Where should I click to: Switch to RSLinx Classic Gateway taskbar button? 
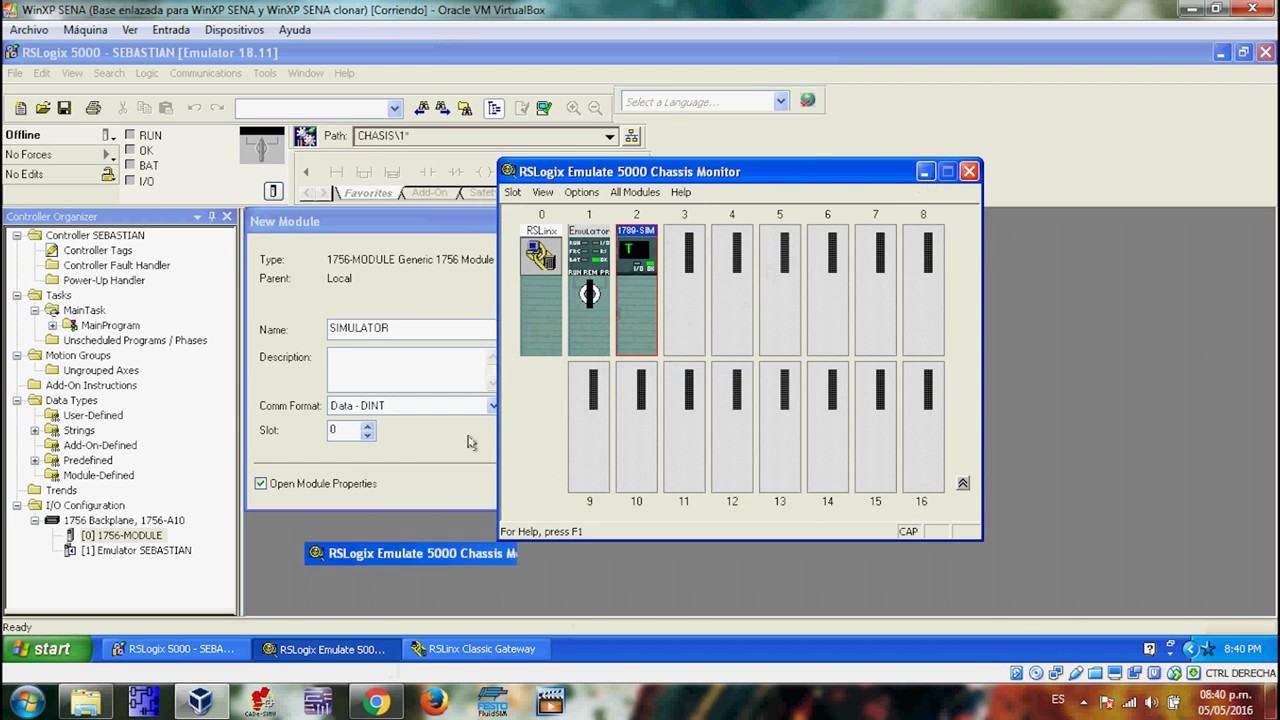pos(474,649)
